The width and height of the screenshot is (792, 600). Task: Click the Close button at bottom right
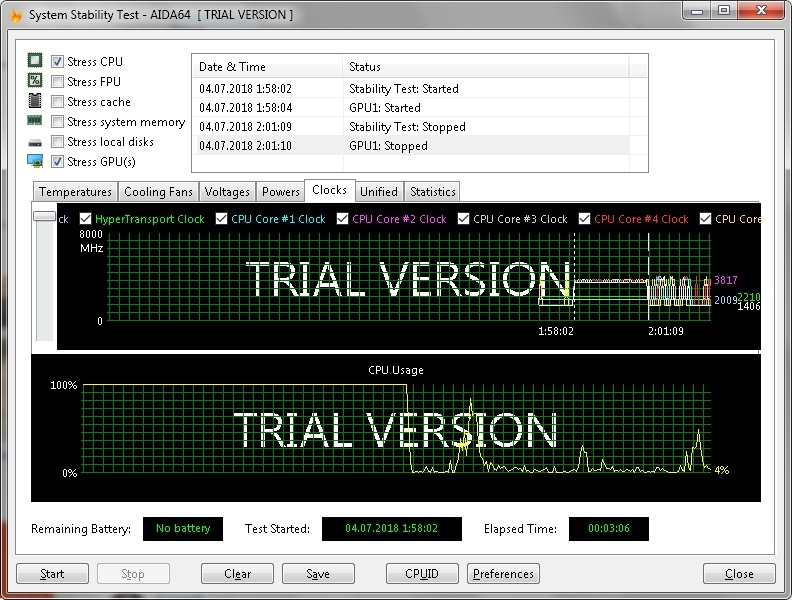(x=739, y=574)
